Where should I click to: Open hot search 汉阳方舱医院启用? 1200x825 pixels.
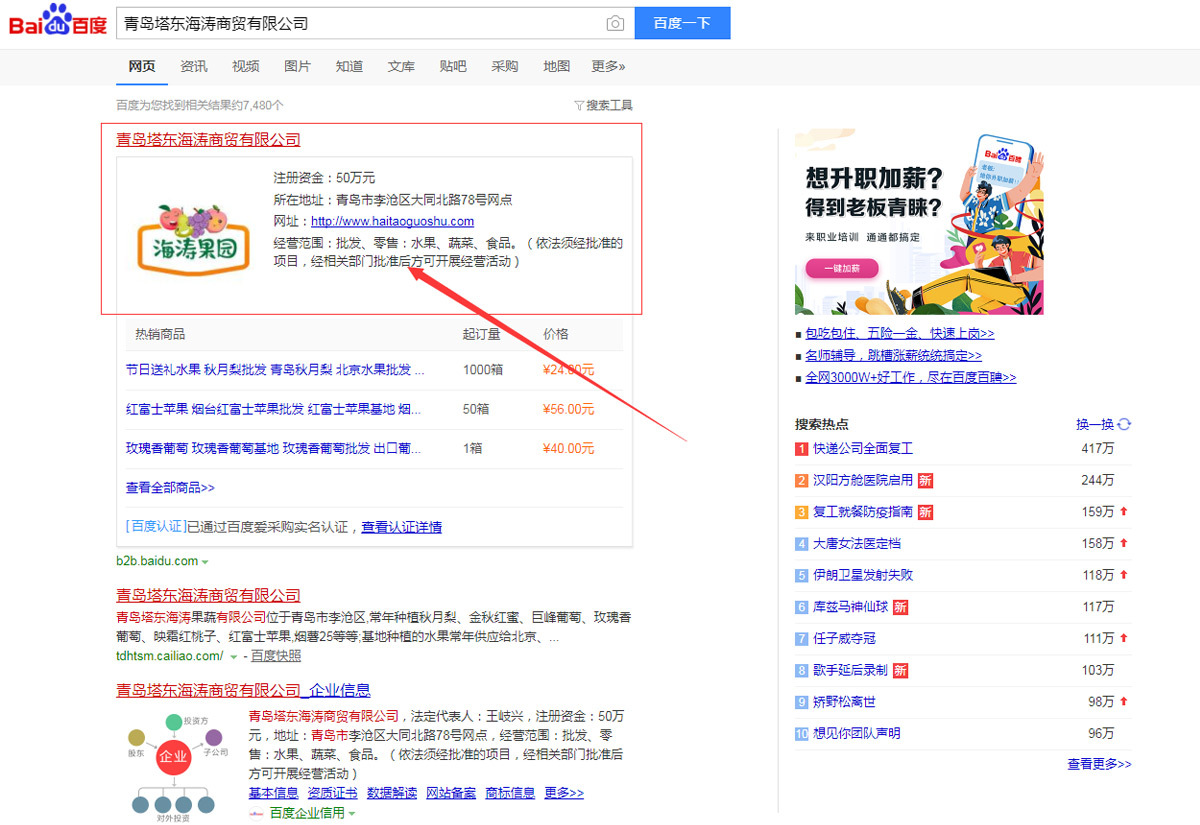pos(863,480)
